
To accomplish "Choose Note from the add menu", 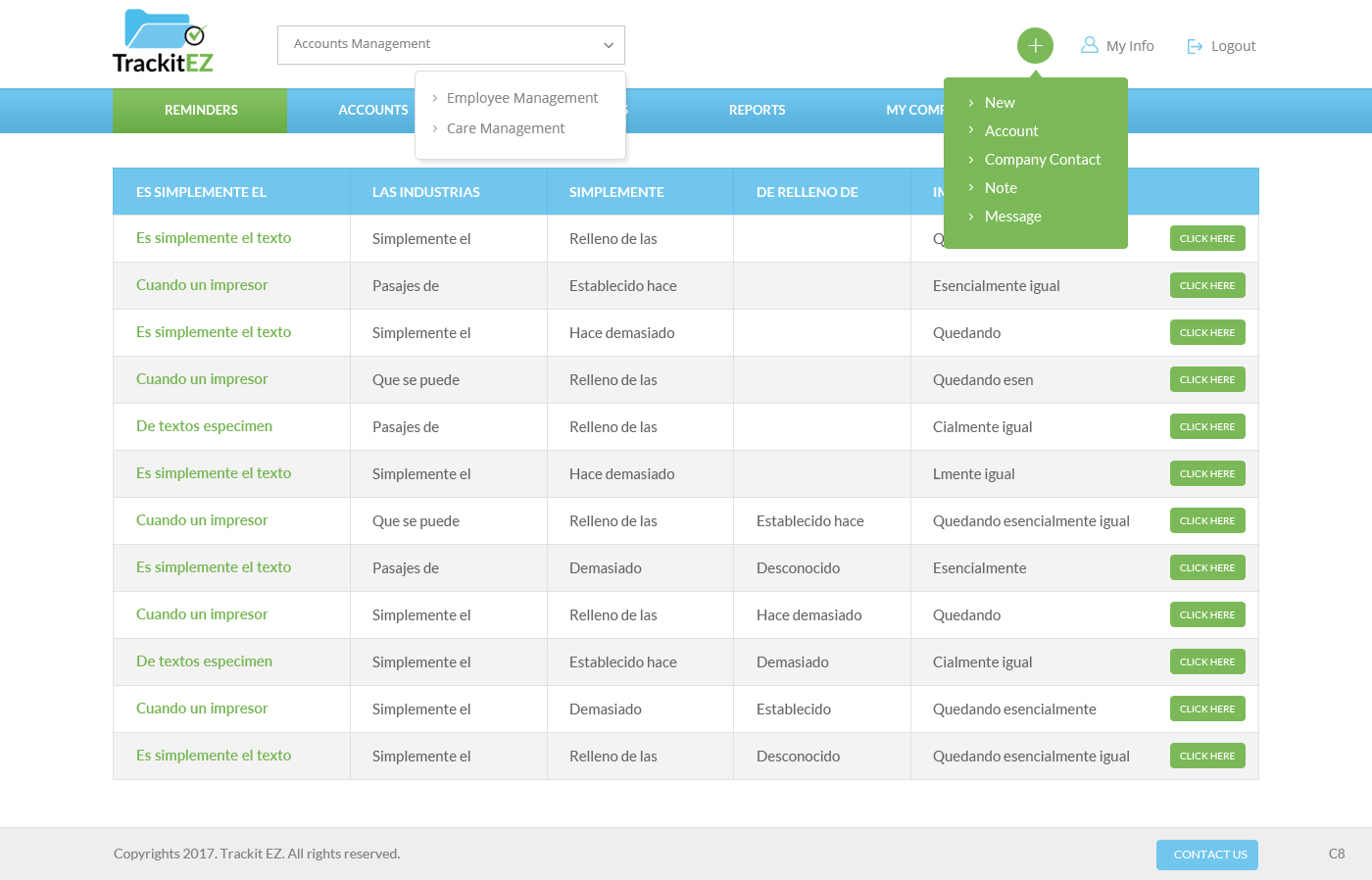I will tap(1001, 188).
